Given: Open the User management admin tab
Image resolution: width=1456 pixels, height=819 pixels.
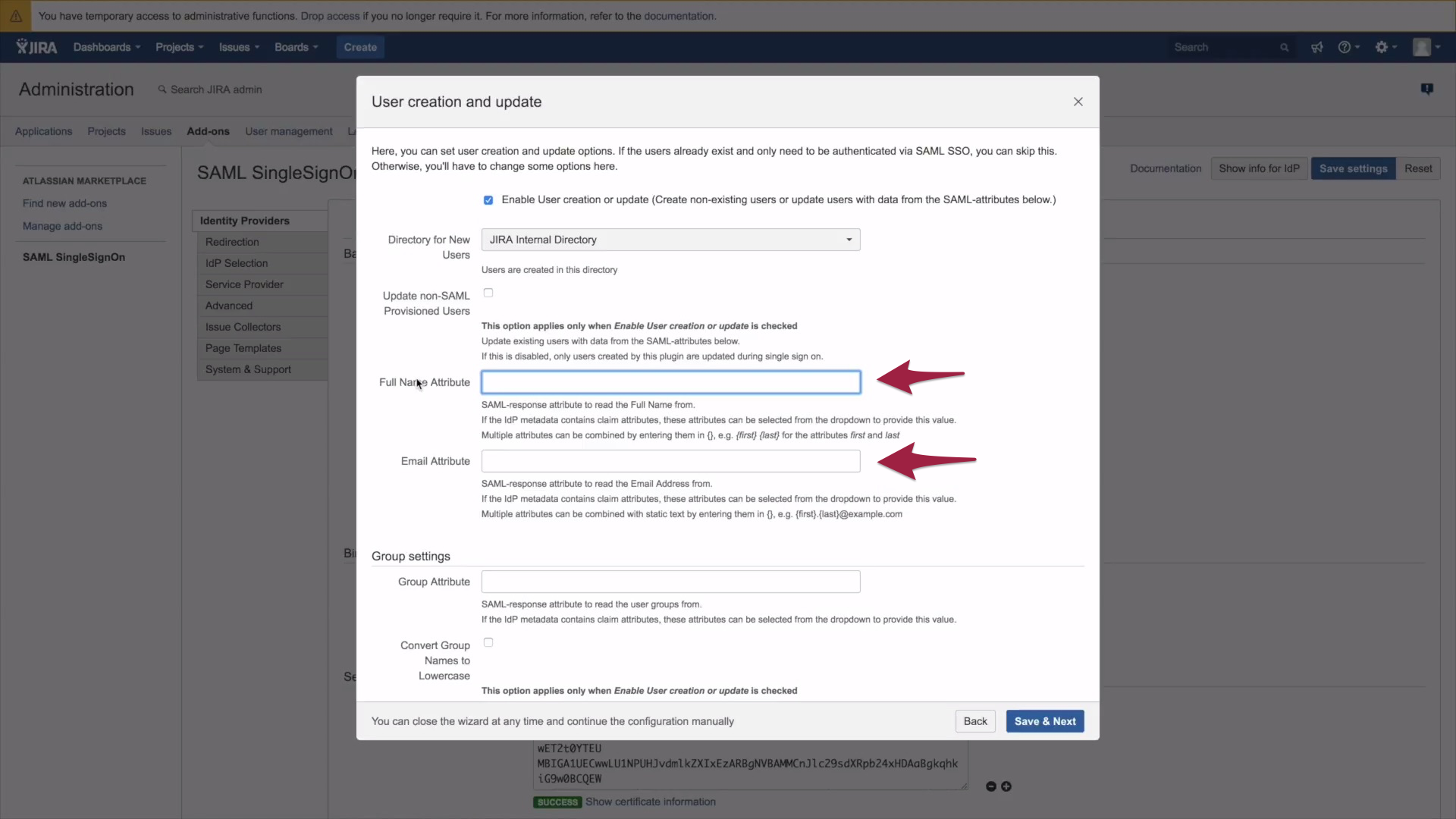Looking at the screenshot, I should pyautogui.click(x=289, y=131).
